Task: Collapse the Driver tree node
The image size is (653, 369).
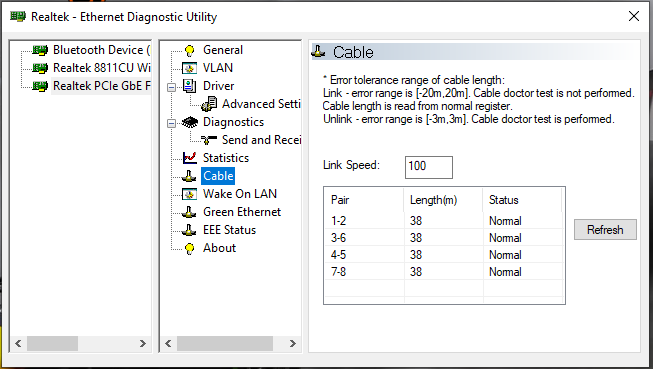Action: click(171, 87)
